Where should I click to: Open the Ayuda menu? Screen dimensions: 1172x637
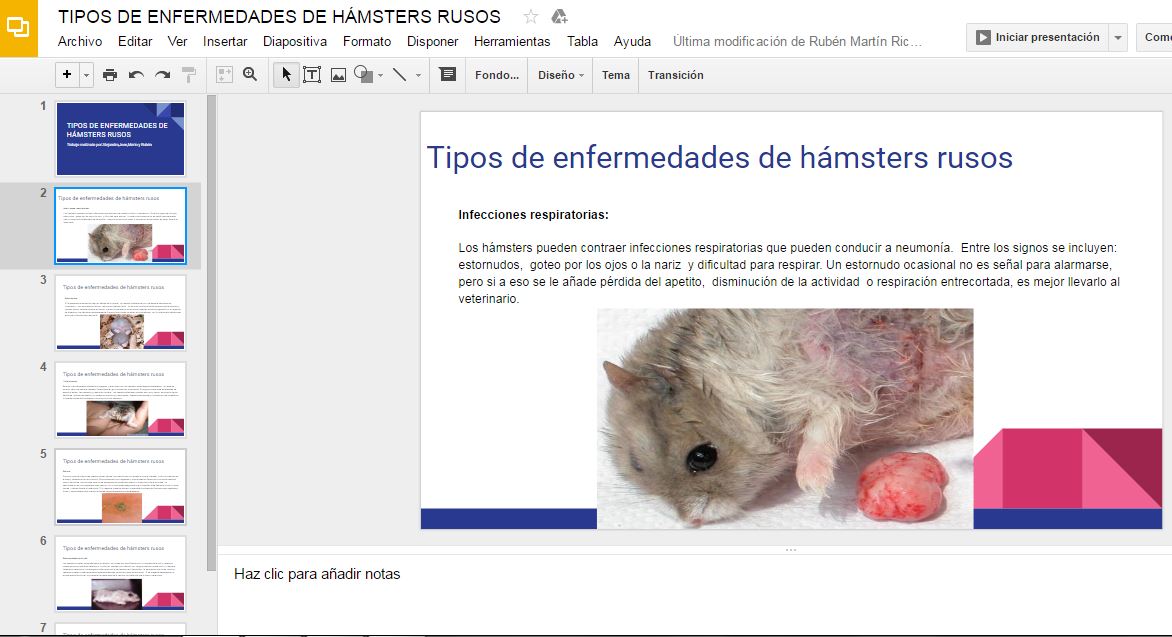(632, 41)
